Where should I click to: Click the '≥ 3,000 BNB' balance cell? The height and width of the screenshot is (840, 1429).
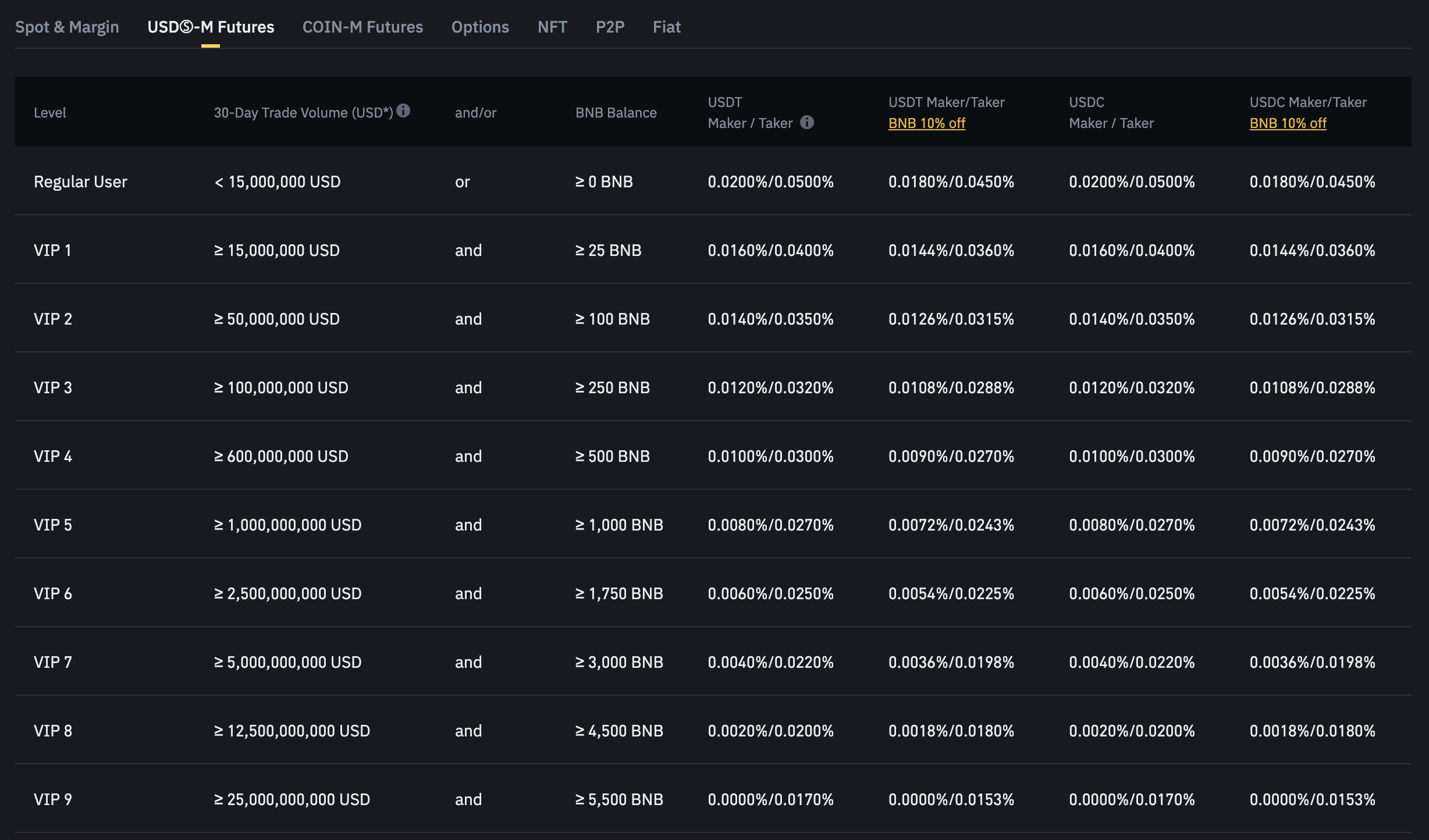tap(620, 662)
